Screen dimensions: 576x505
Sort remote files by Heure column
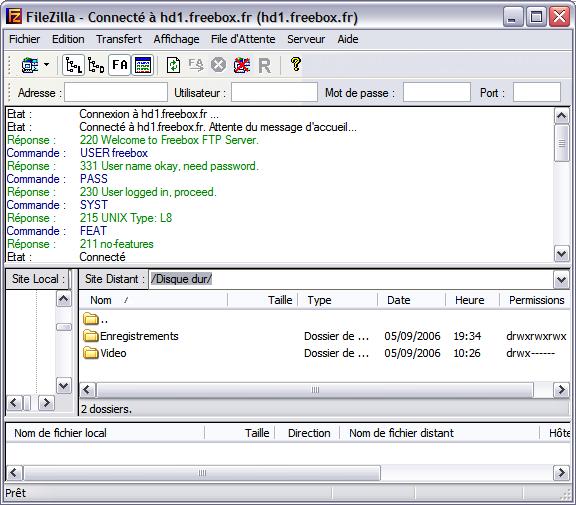472,300
